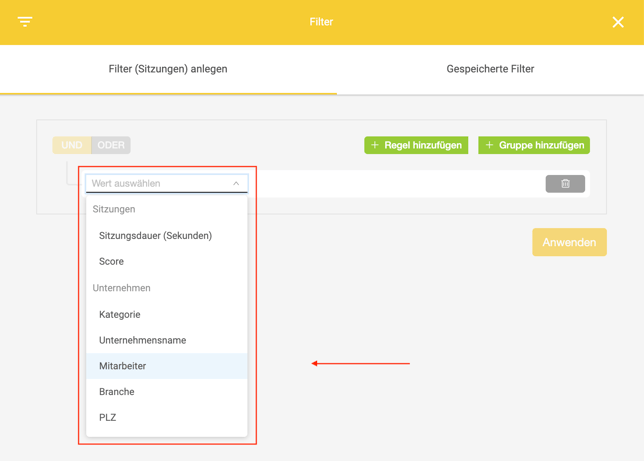Screen dimensions: 644x461
Task: Select Branche in the dropdown
Action: [x=117, y=392]
